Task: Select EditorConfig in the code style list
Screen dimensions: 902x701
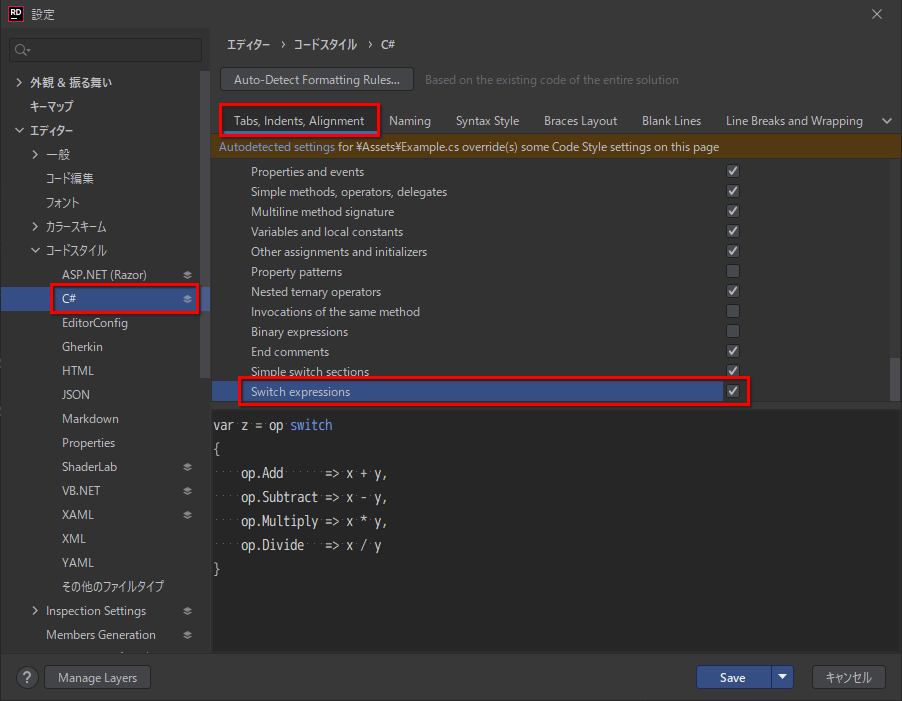Action: pyautogui.click(x=95, y=323)
